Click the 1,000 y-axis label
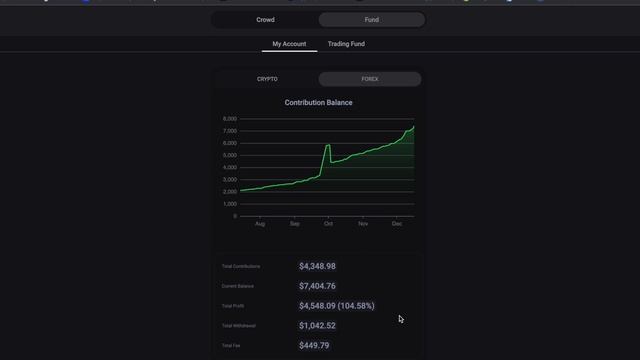This screenshot has width=640, height=360. (x=230, y=204)
